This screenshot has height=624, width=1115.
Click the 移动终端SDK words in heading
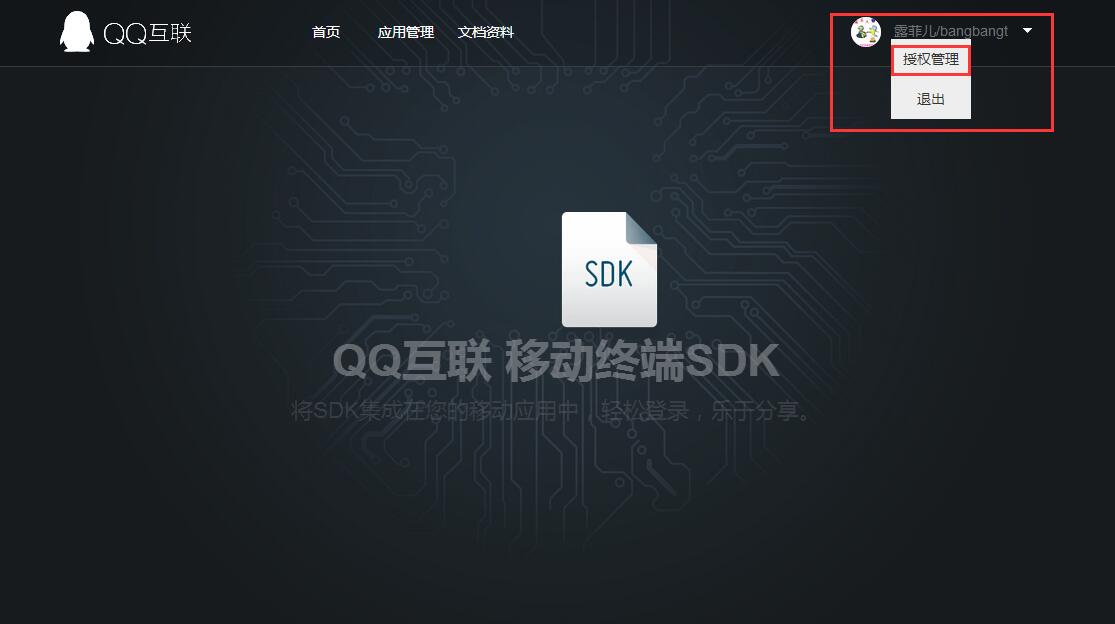(x=642, y=361)
